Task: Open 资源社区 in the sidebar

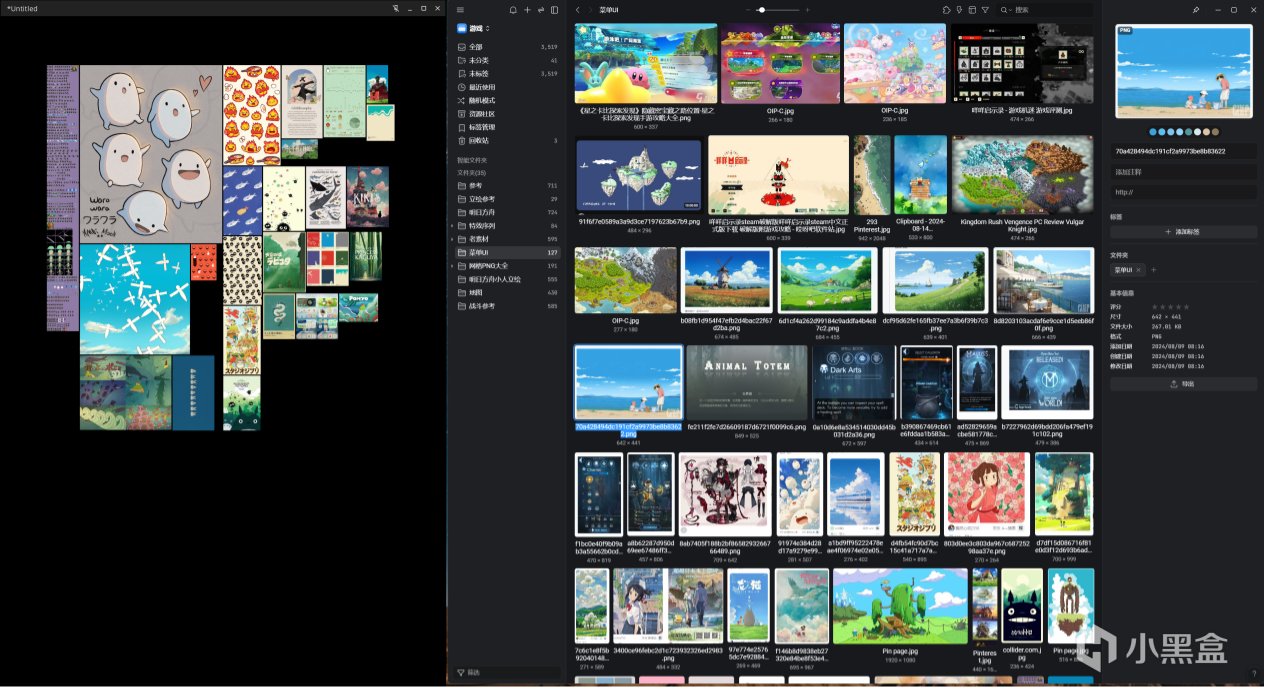Action: pos(508,114)
